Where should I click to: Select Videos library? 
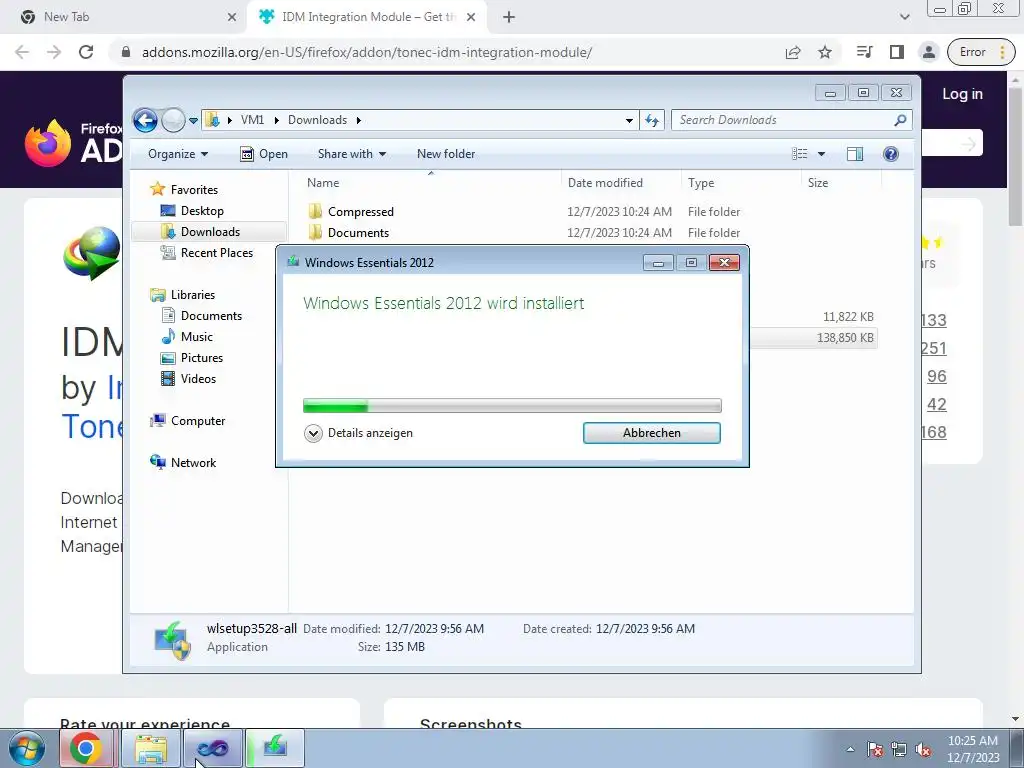[188, 379]
